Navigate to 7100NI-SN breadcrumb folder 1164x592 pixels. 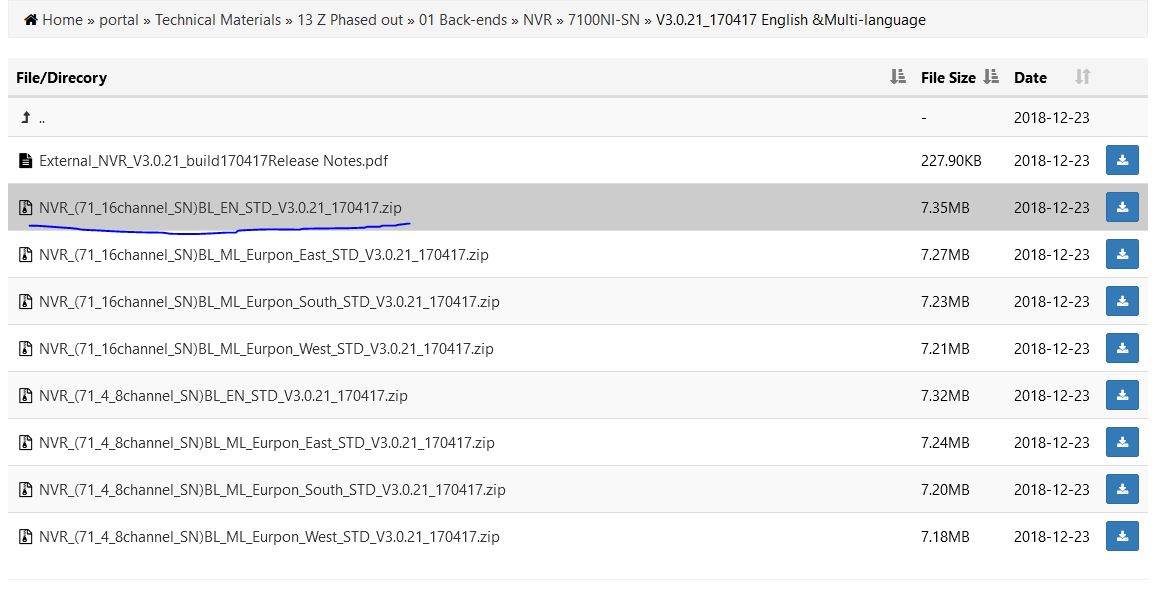click(x=603, y=20)
